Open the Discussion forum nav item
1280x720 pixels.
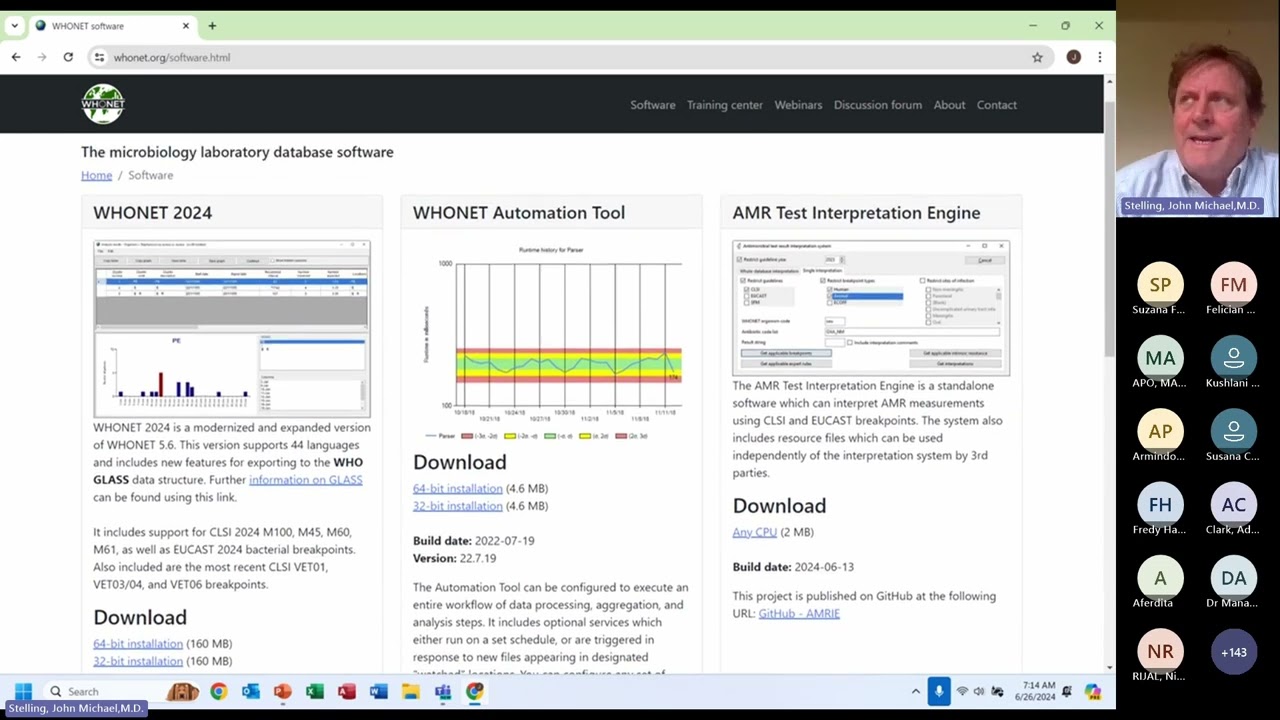point(877,105)
